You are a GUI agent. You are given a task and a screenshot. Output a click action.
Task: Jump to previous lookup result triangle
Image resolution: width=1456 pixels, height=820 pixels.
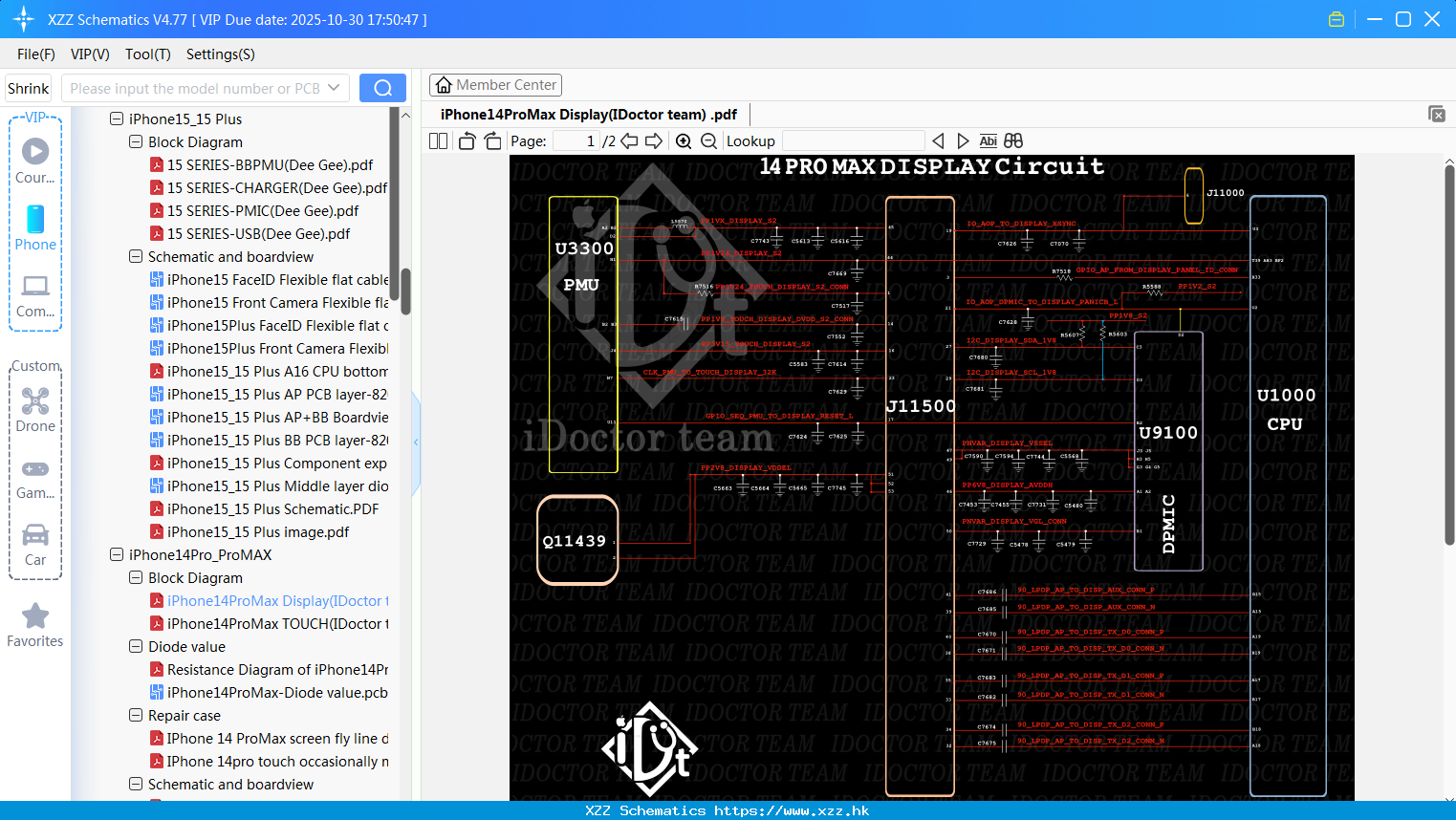[x=938, y=140]
